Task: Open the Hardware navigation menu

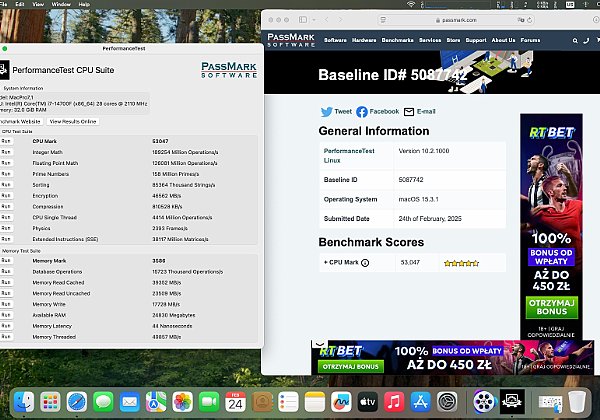Action: pyautogui.click(x=364, y=40)
